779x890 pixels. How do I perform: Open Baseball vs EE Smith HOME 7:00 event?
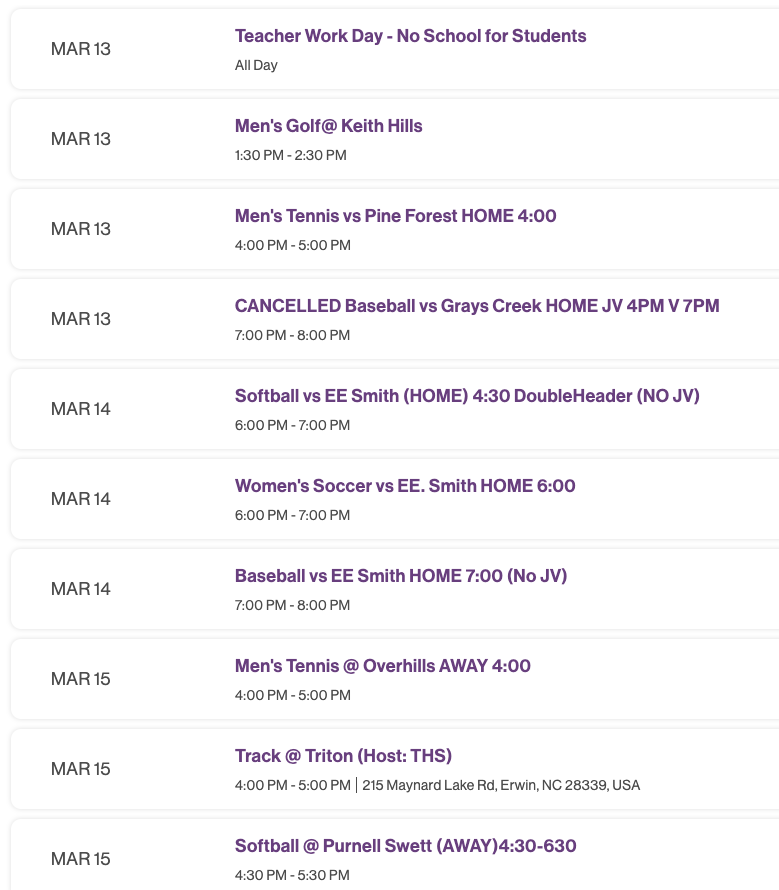(x=401, y=576)
